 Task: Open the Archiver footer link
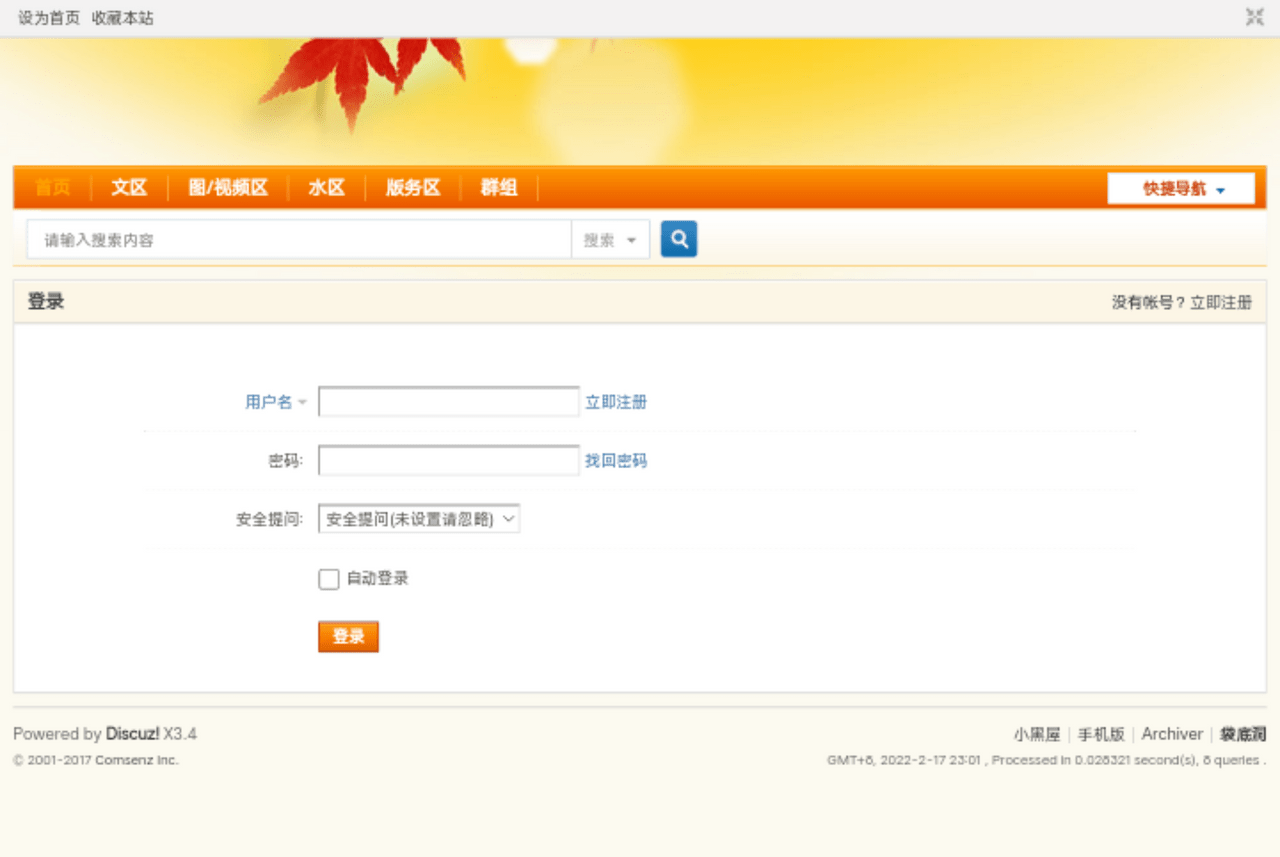coord(1172,734)
